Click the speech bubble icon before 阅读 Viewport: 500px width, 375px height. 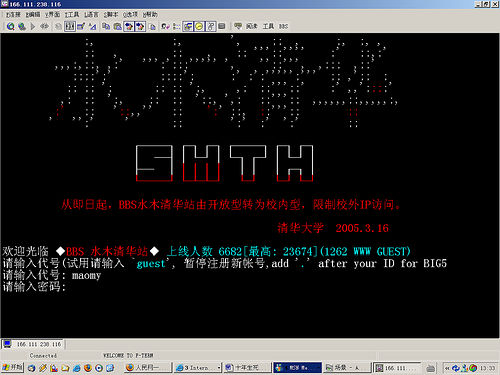click(x=238, y=26)
